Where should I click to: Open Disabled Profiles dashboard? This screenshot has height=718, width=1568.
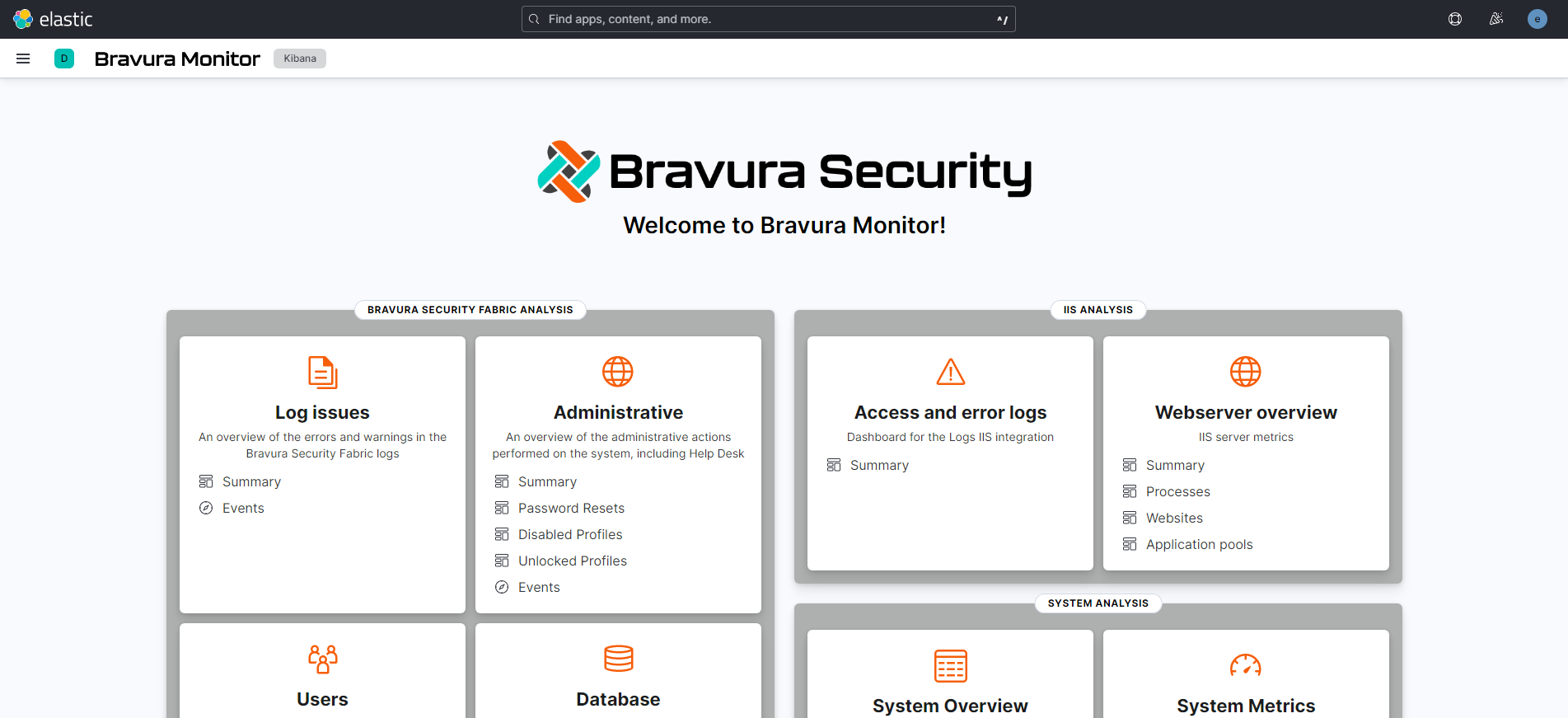coord(570,534)
